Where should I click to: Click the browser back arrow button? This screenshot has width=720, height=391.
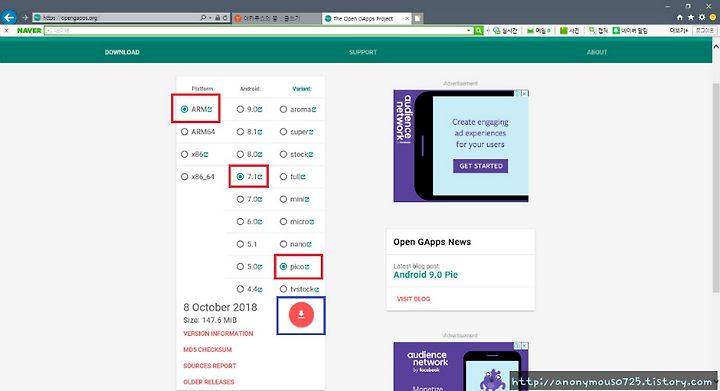click(9, 17)
